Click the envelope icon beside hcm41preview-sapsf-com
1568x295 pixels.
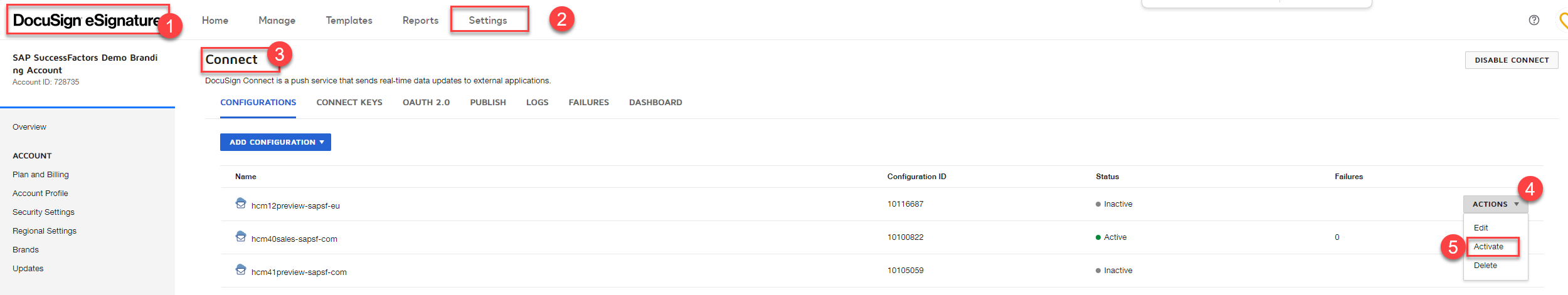point(241,269)
